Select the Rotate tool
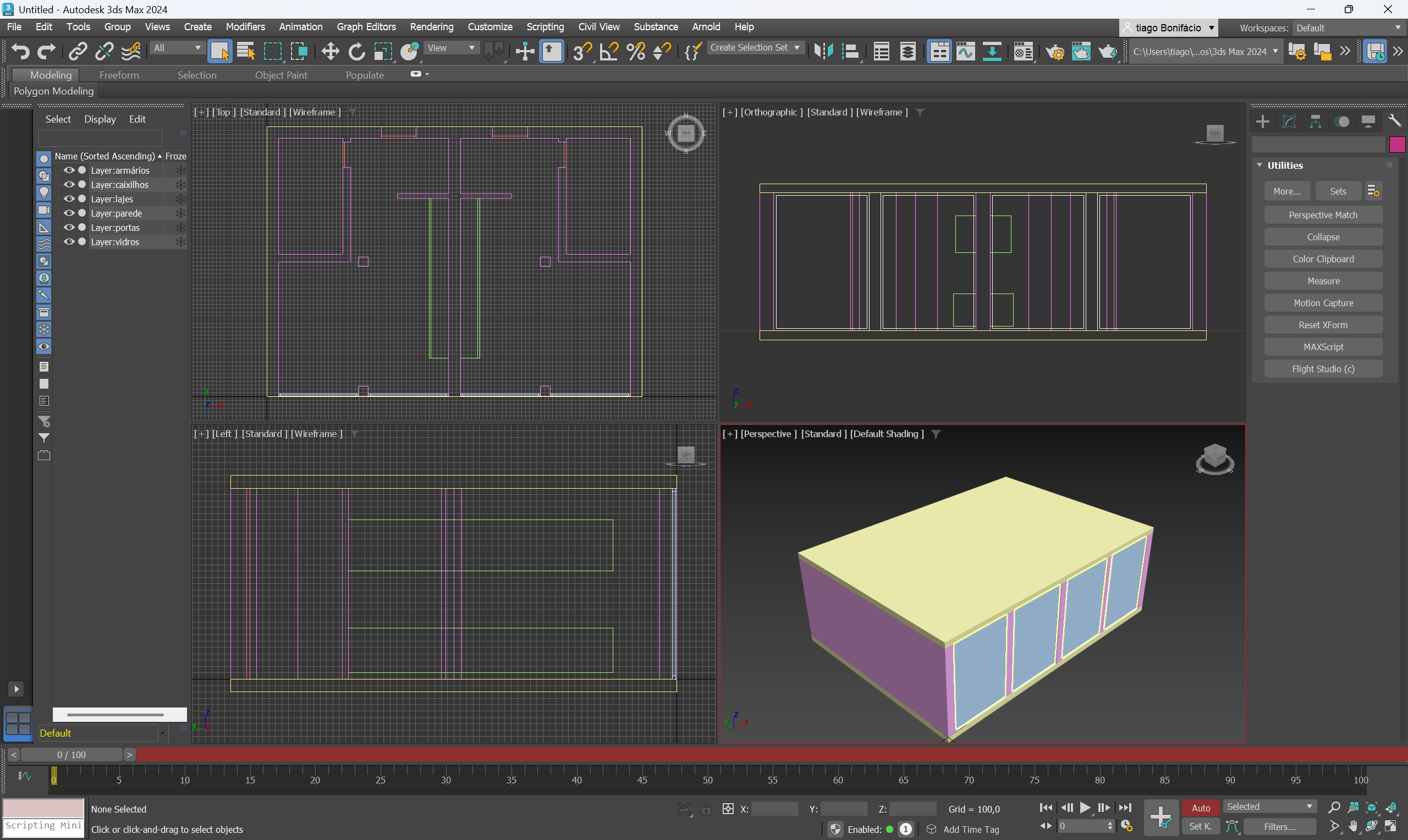The height and width of the screenshot is (840, 1408). (356, 52)
